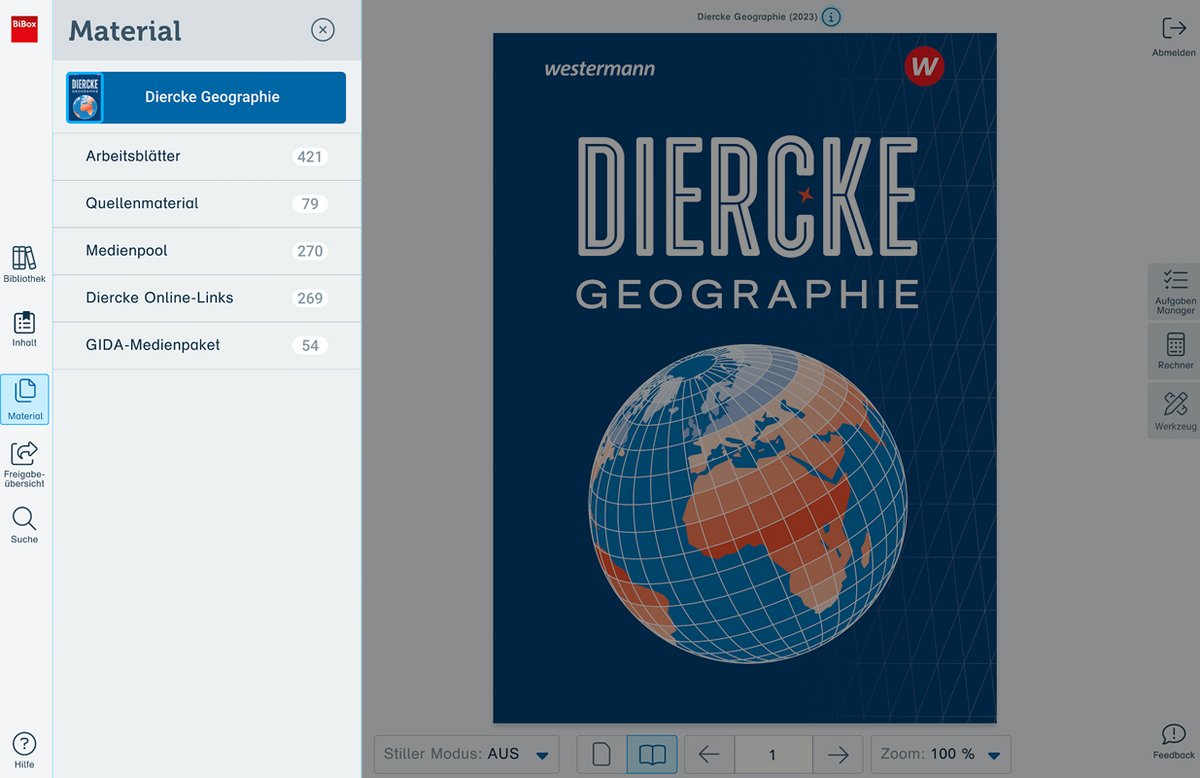Open the Inhalt contents icon

(x=24, y=328)
